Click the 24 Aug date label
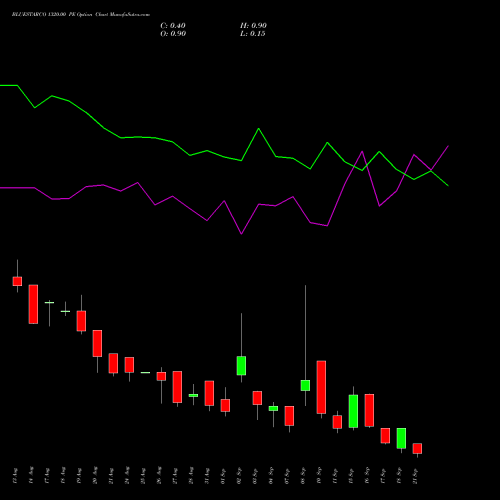Screen dimensions: 500x500 [127, 476]
